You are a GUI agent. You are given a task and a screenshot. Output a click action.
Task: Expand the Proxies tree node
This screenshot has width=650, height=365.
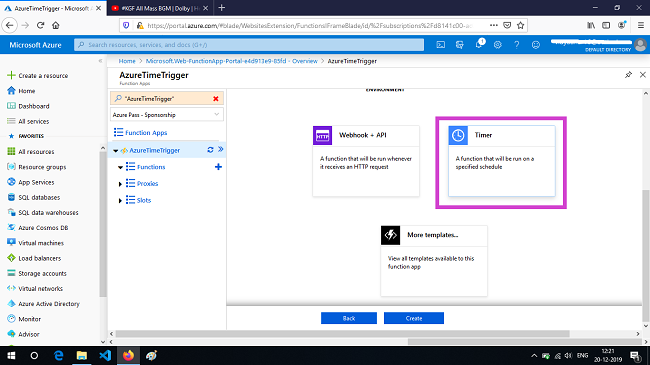click(120, 184)
